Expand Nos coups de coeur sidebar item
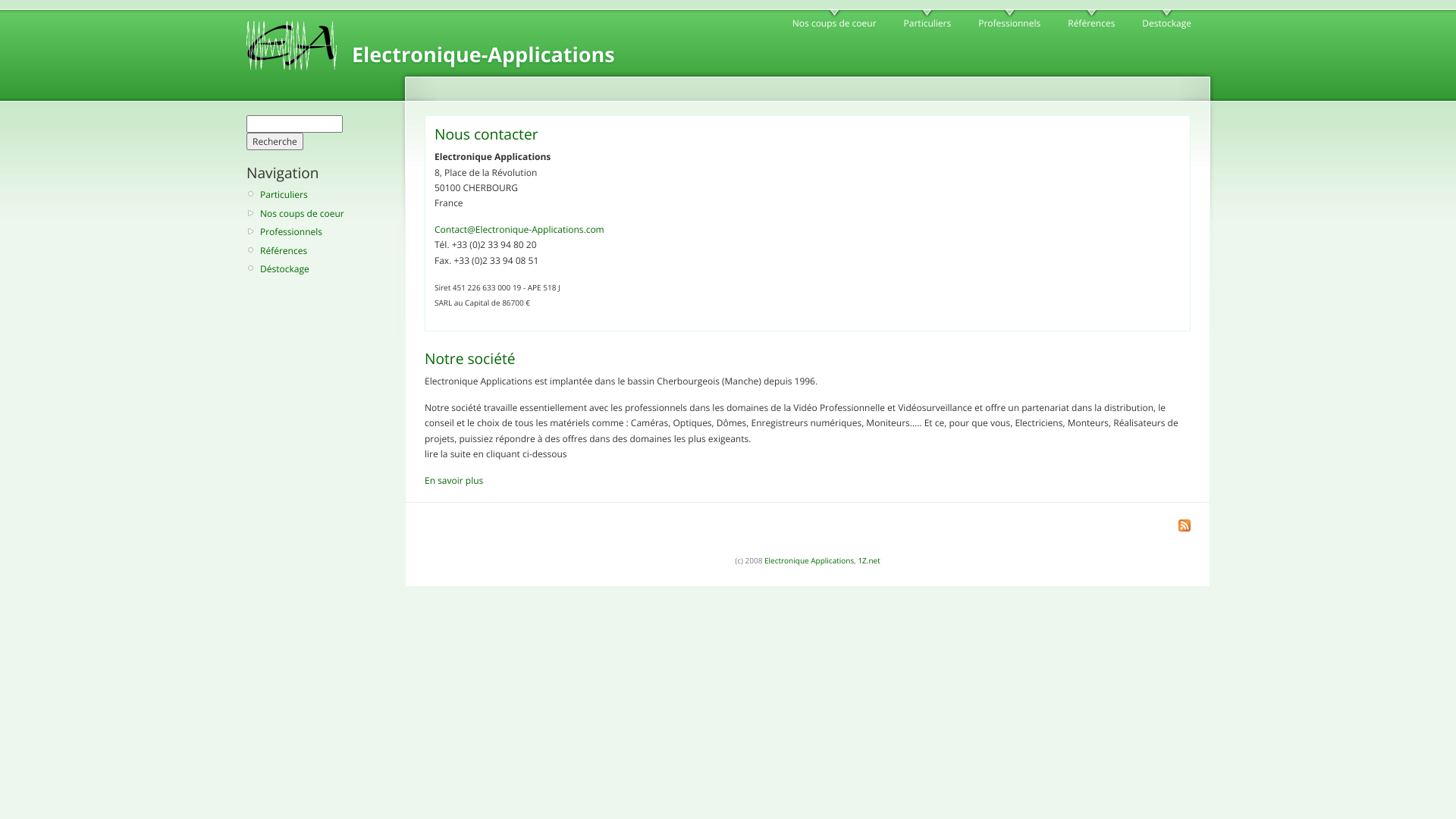This screenshot has width=1456, height=819. click(x=302, y=214)
